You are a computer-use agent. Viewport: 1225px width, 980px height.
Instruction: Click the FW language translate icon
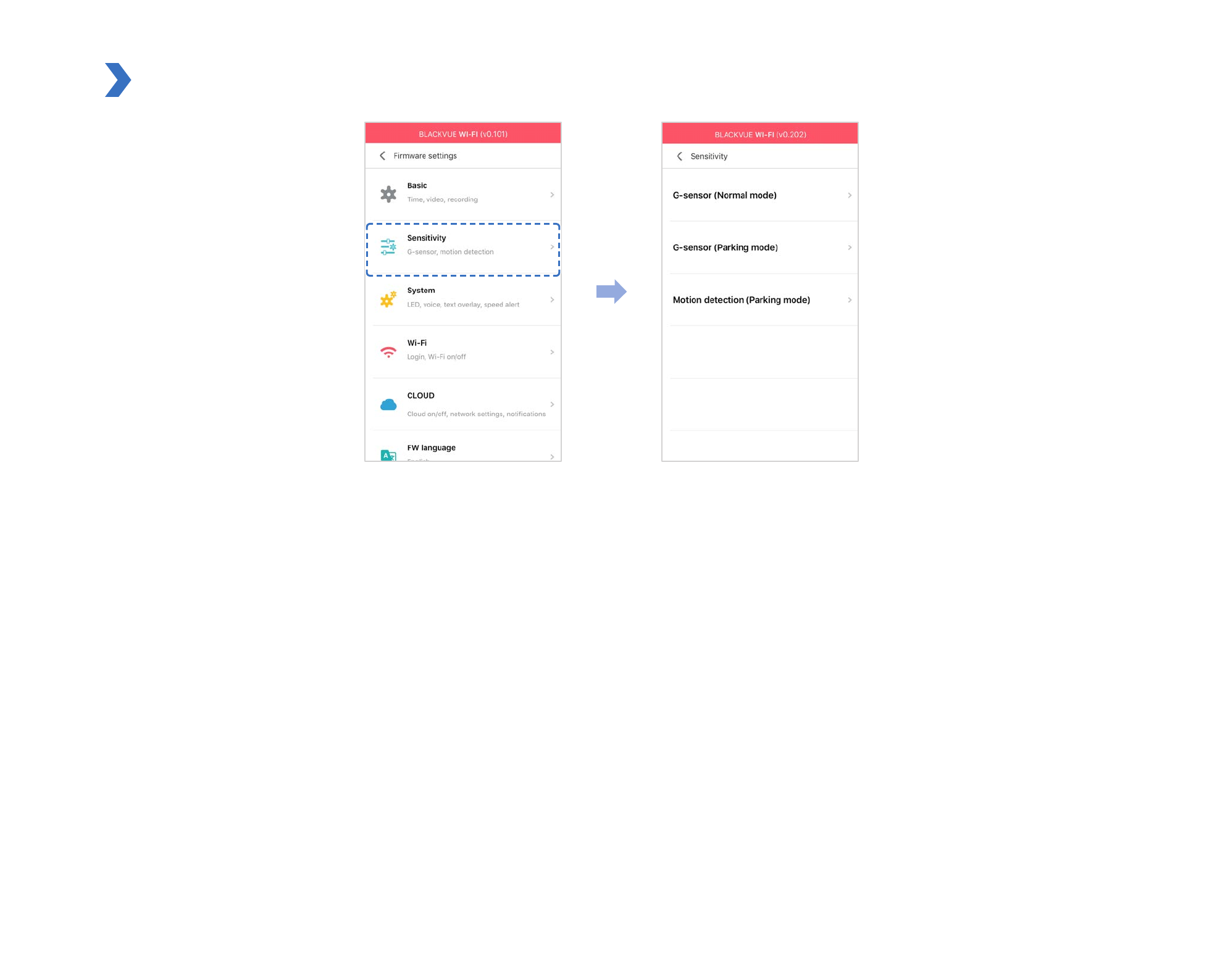(388, 455)
